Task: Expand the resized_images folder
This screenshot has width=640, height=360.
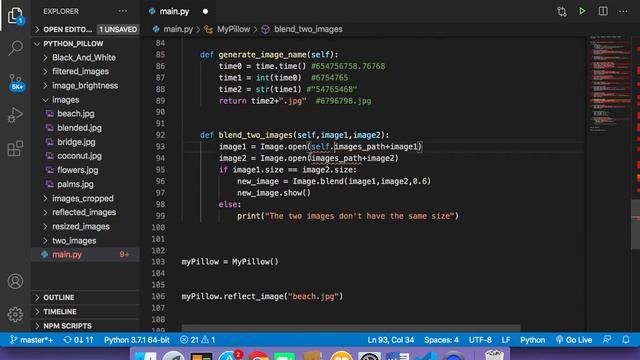Action: [x=86, y=227]
